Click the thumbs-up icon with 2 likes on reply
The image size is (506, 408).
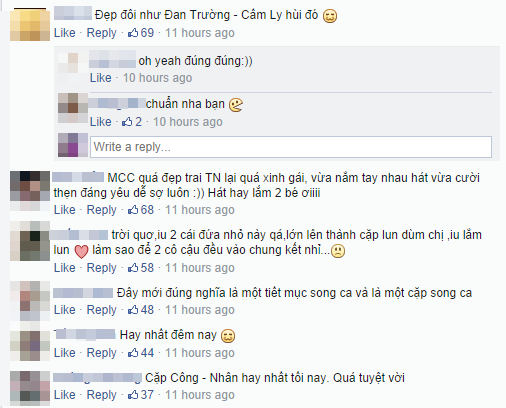pos(127,121)
